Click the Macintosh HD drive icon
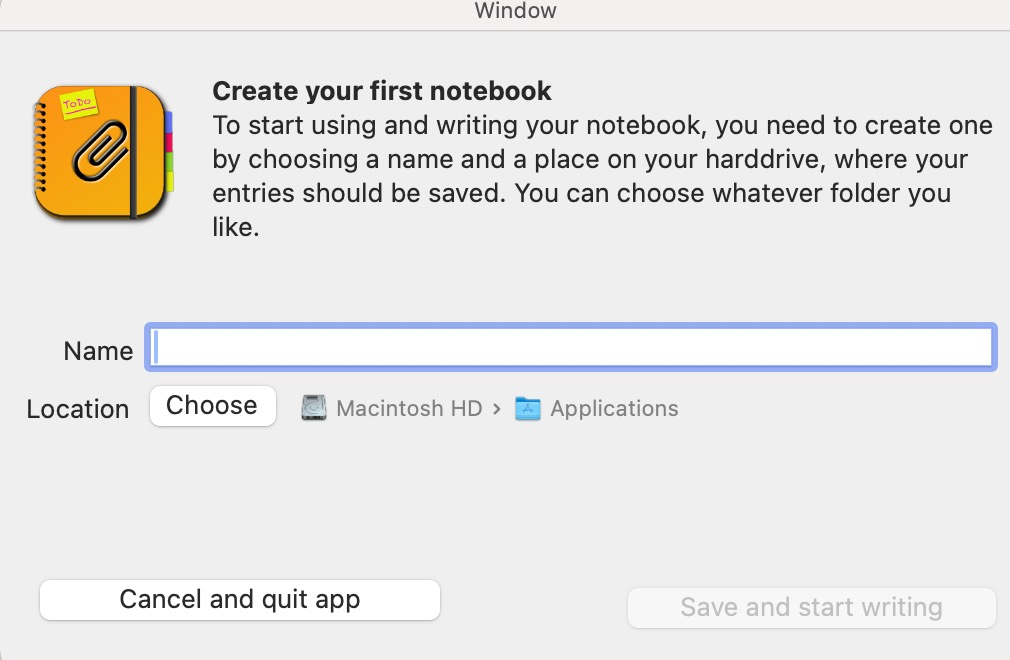Image resolution: width=1010 pixels, height=660 pixels. click(314, 408)
